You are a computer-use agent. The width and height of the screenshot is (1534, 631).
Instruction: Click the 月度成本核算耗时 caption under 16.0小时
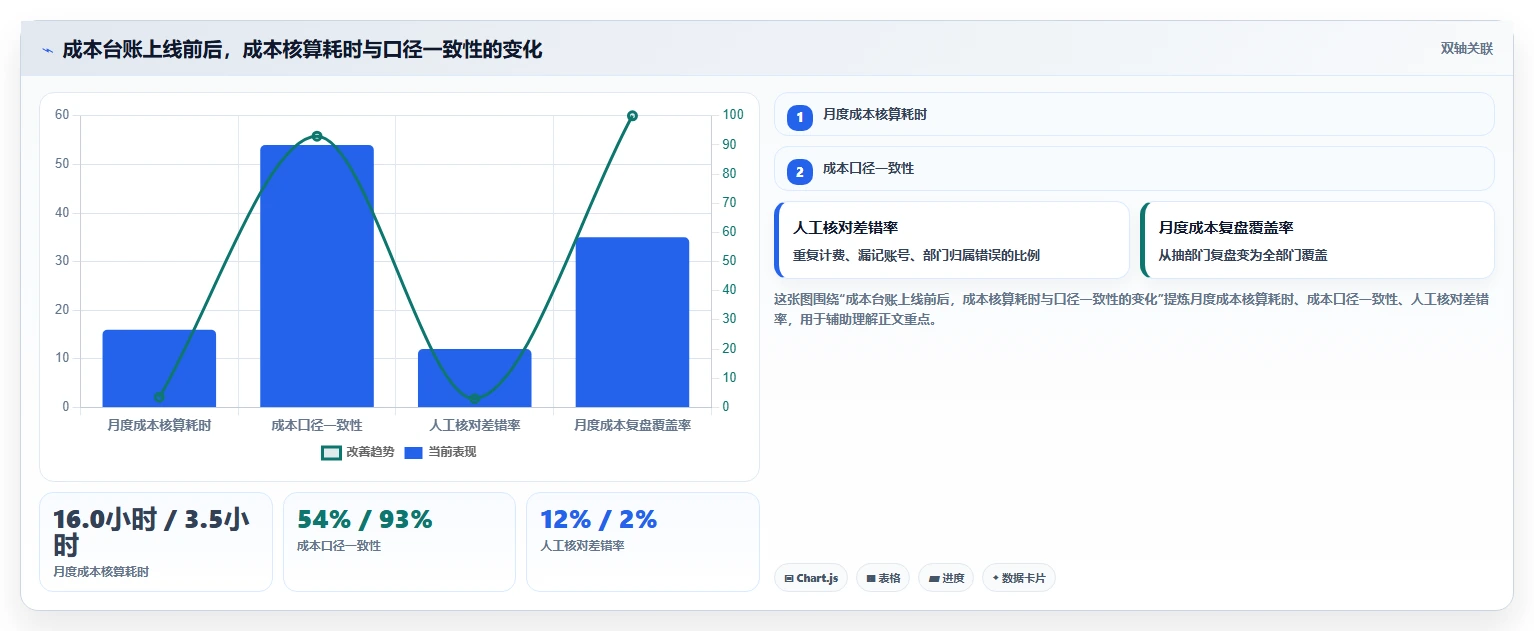click(101, 572)
